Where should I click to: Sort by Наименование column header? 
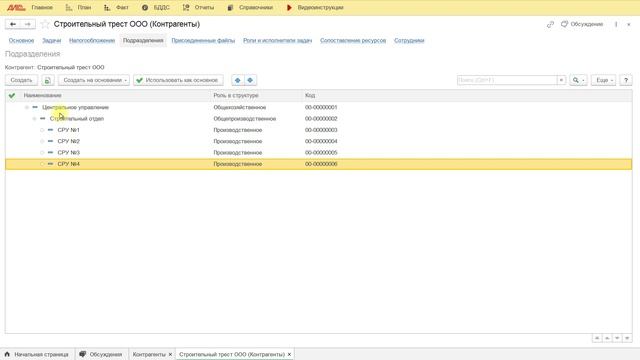(42, 96)
